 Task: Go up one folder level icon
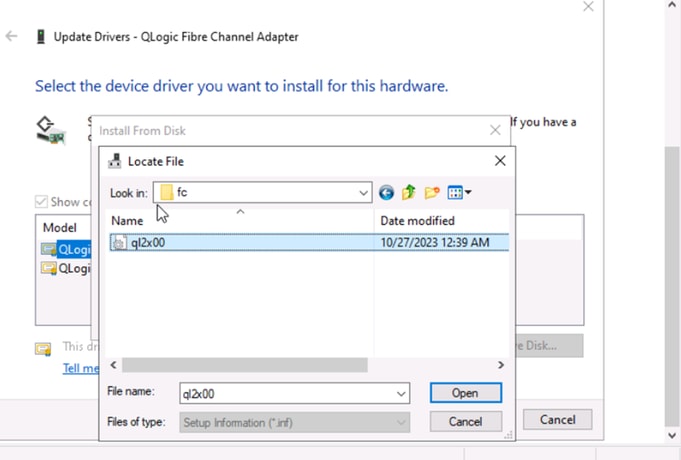pos(409,192)
